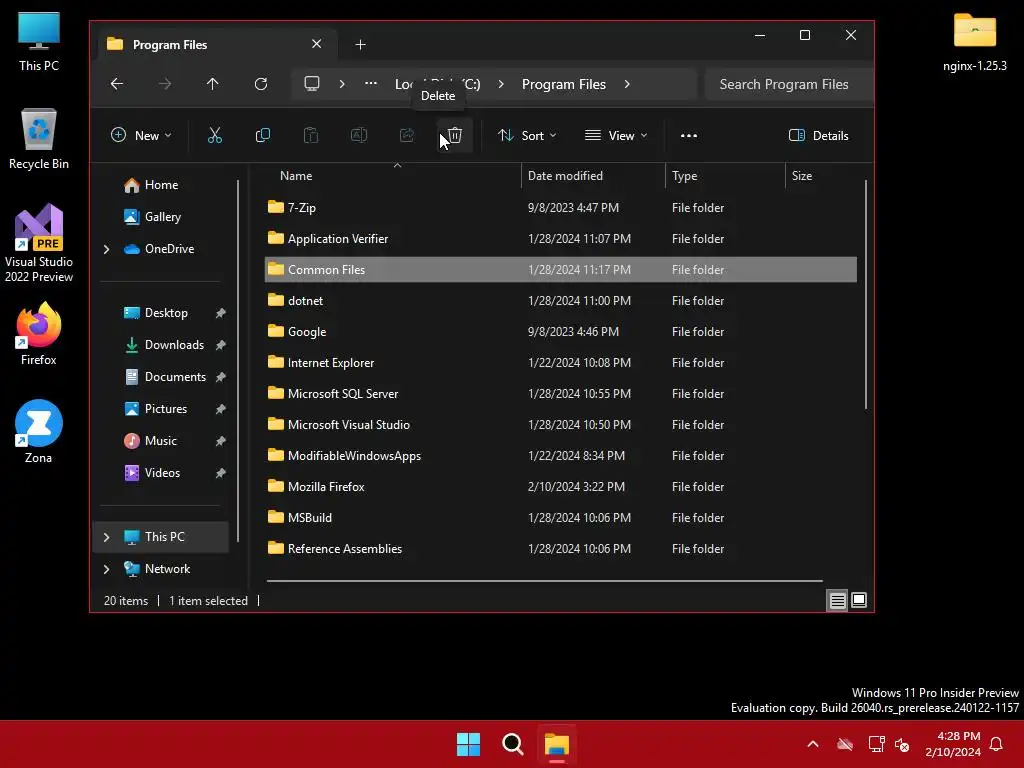Close the Program Files tab
Screen dimensions: 1024x768
tap(316, 44)
